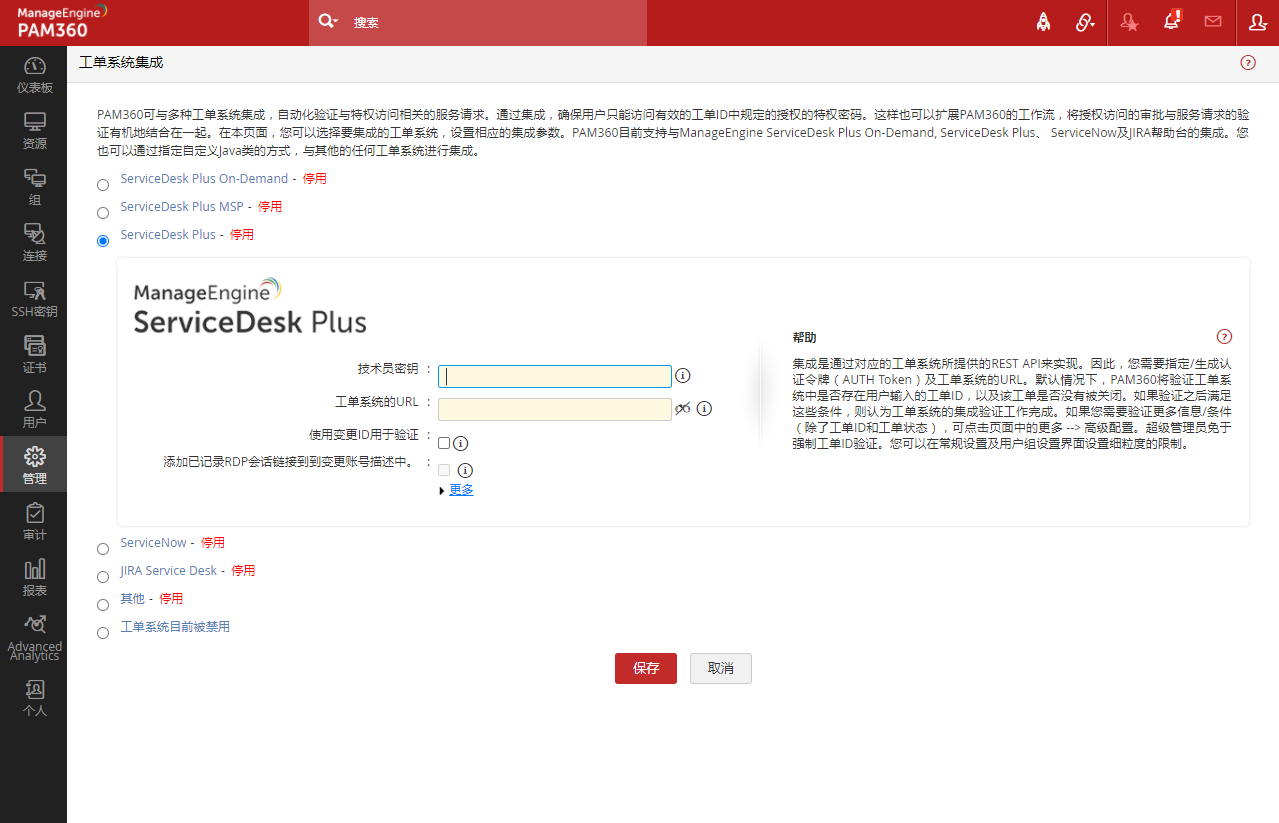Enable 使用变更ID用于验证 checkbox

click(x=444, y=443)
